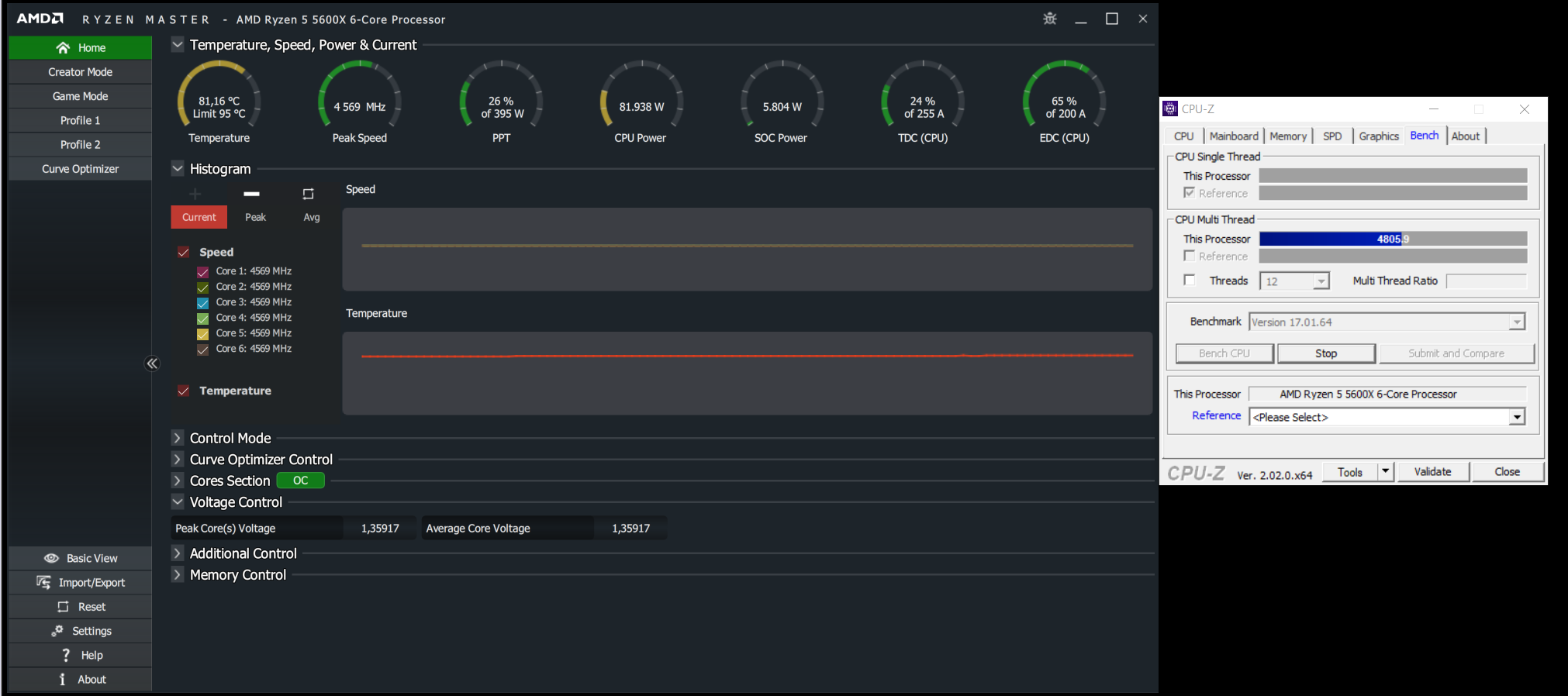Collapse the Voltage Control section
The height and width of the screenshot is (696, 1568).
click(x=178, y=501)
